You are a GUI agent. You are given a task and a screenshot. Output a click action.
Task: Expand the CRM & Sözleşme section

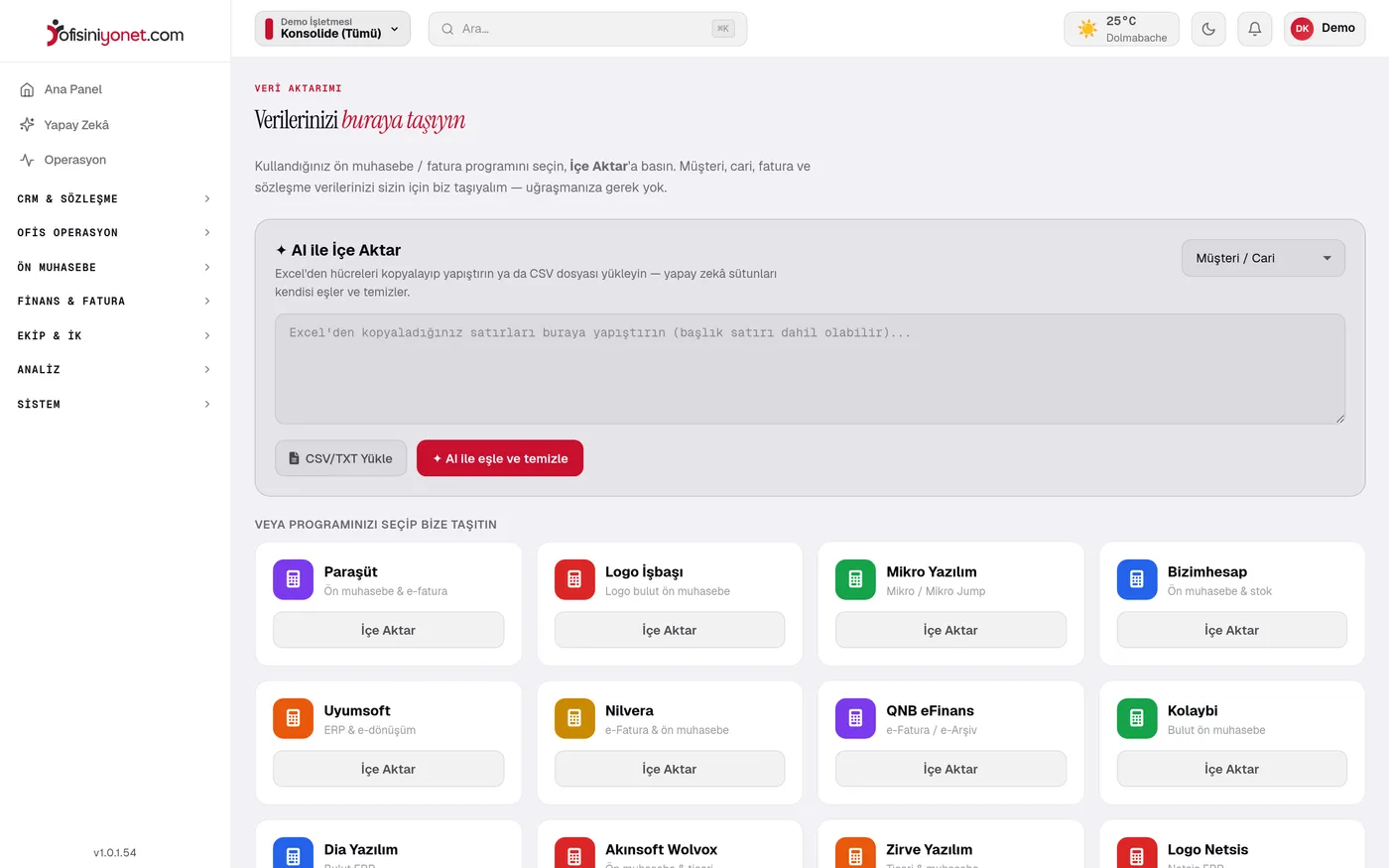click(115, 198)
